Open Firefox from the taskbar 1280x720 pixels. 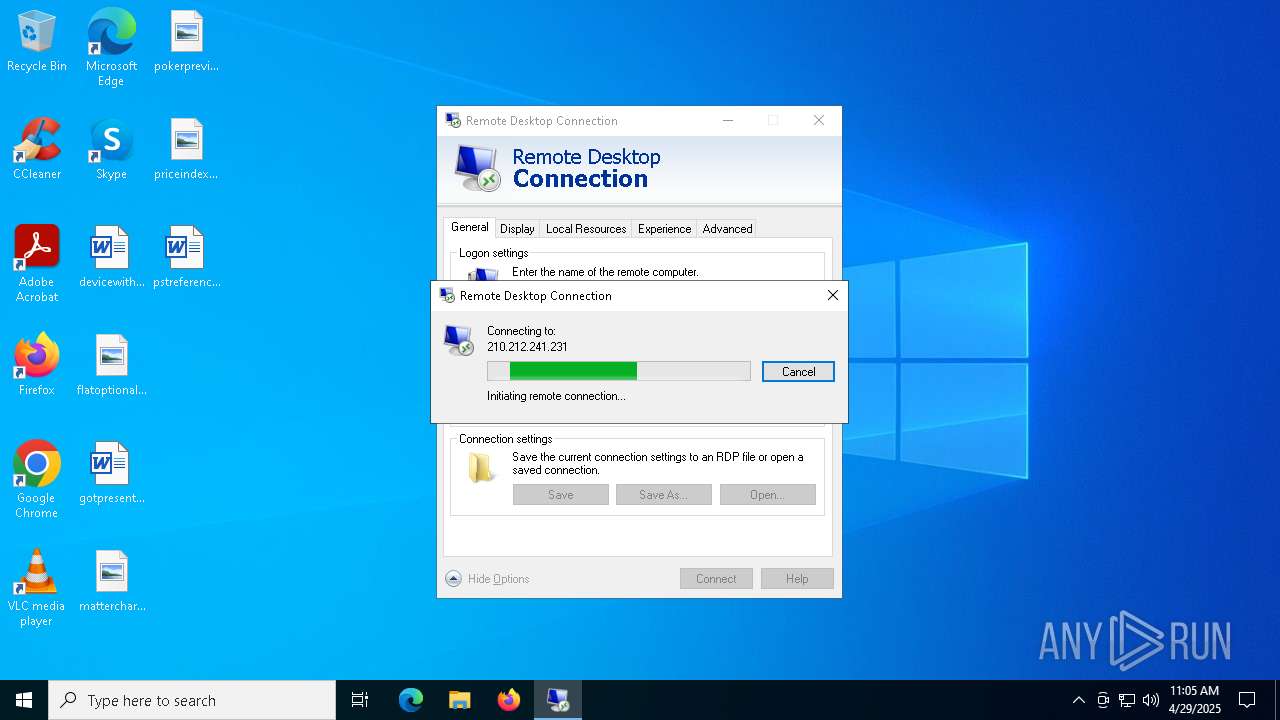pos(508,700)
